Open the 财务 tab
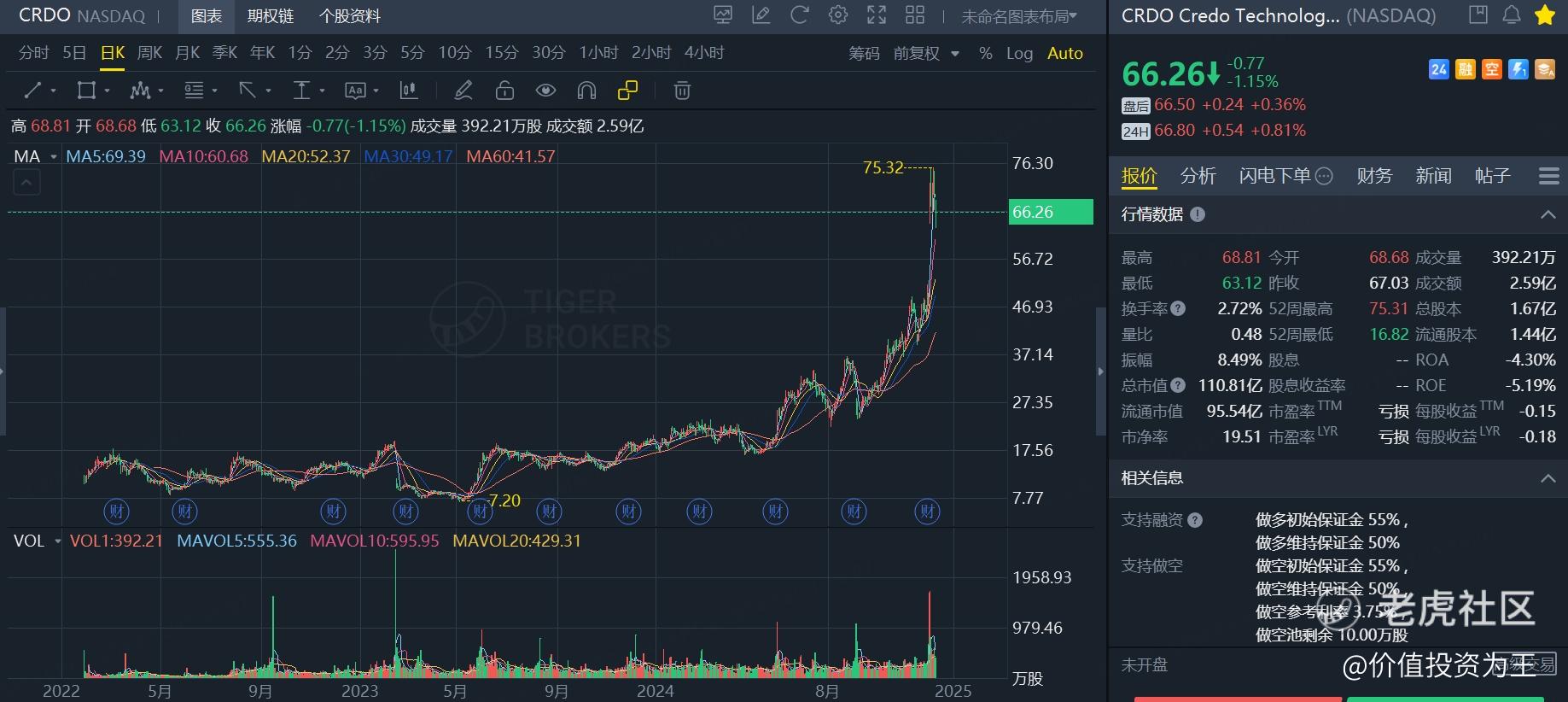Viewport: 1568px width, 702px height. [x=1374, y=176]
